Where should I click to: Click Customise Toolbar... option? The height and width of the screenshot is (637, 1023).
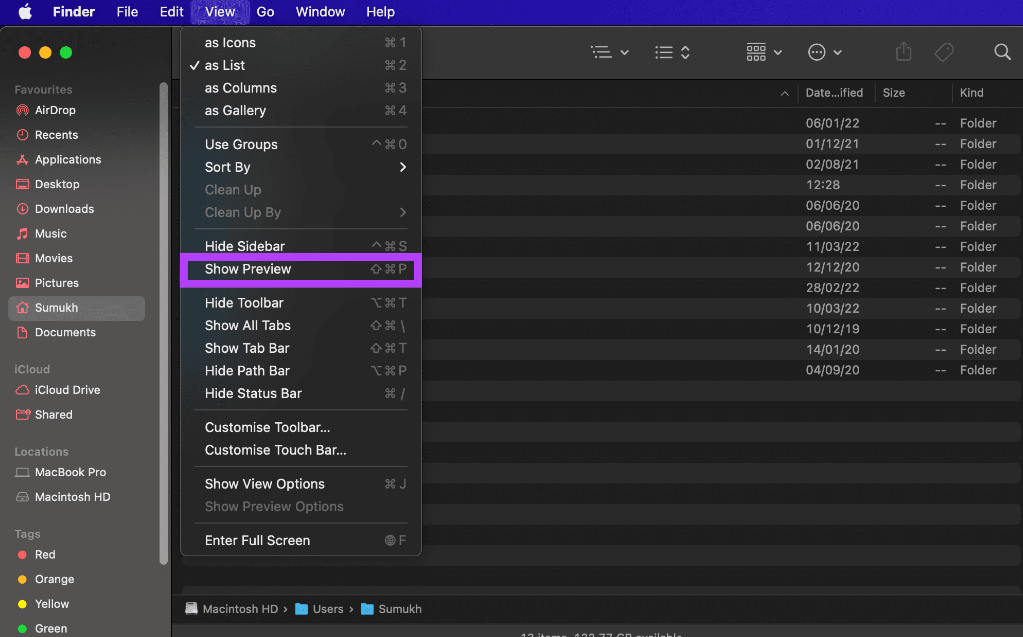click(267, 427)
